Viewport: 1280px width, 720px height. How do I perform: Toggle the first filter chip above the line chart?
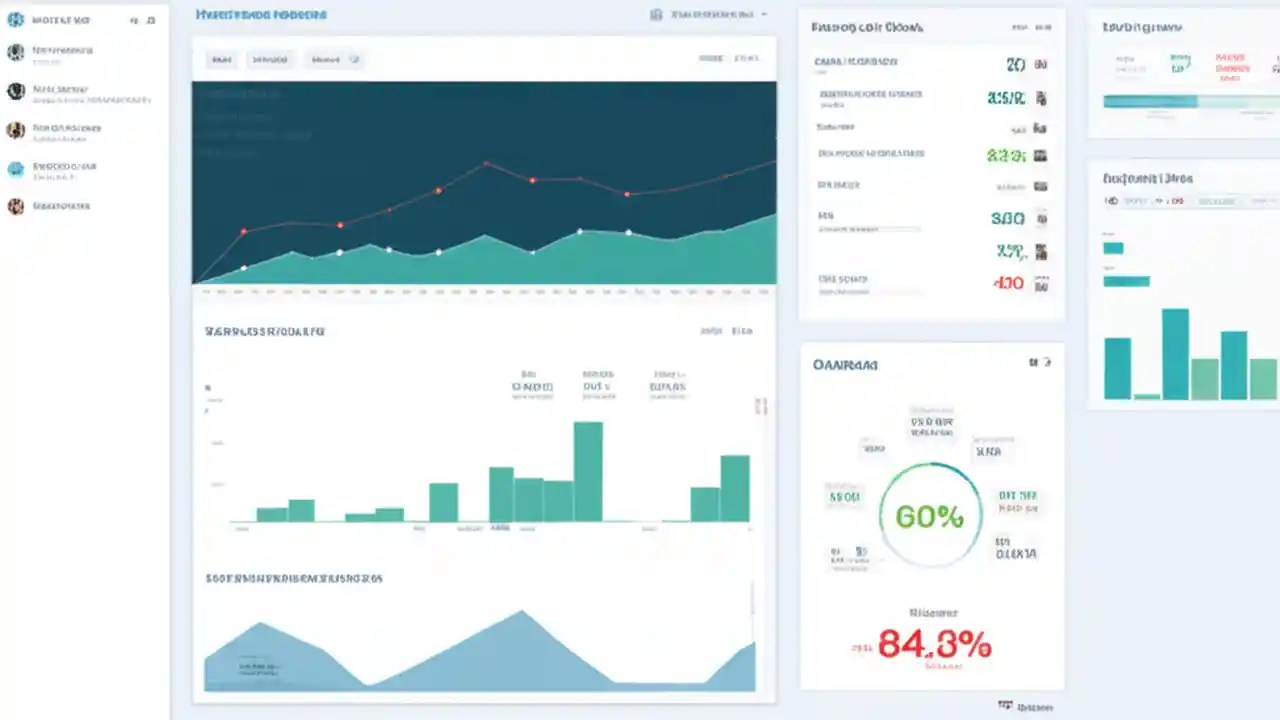point(222,59)
